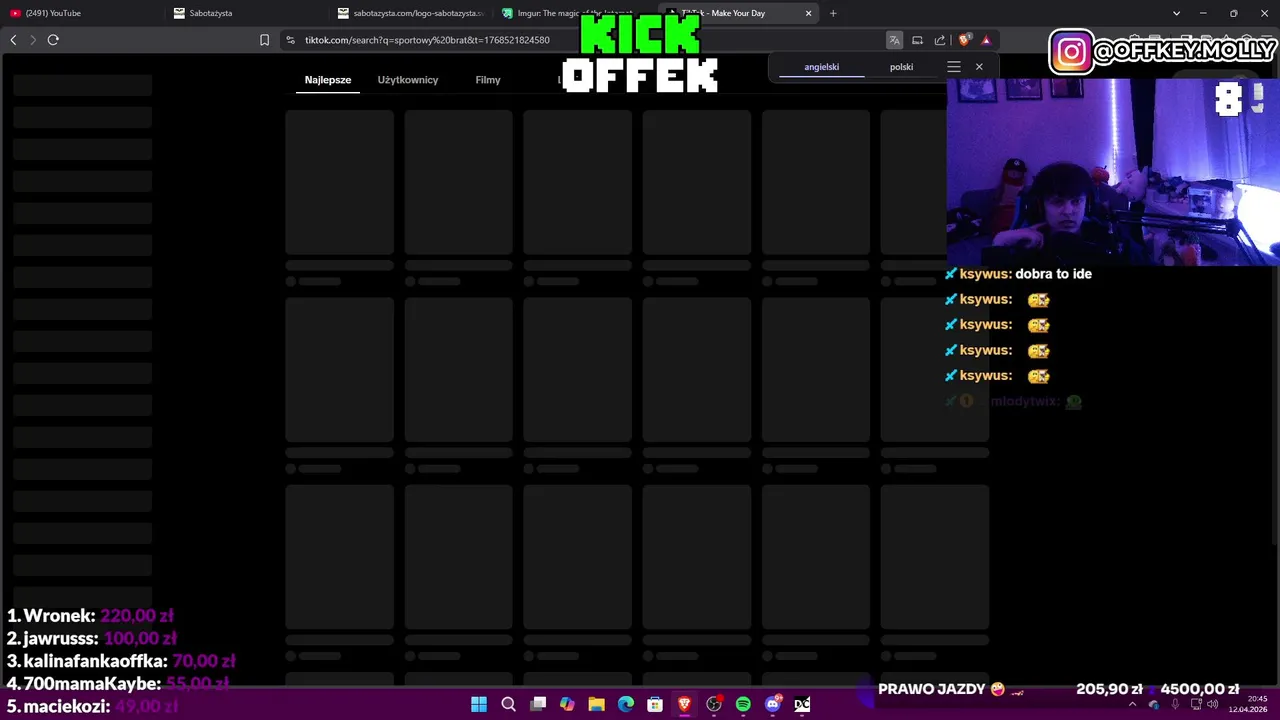Close the TikTok - Make Your Day tab
The width and height of the screenshot is (1280, 720).
click(808, 13)
